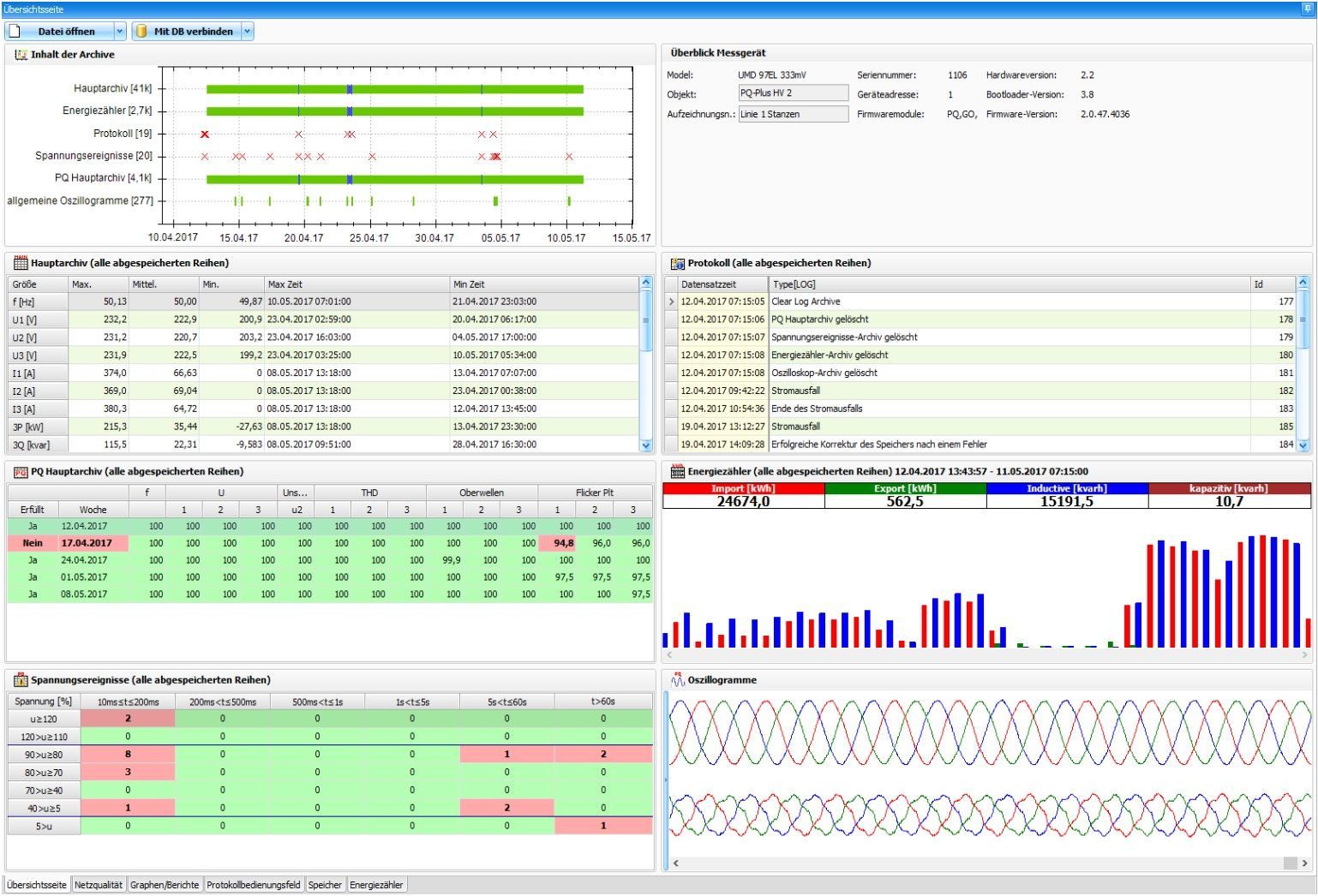Click the Aufzeichnungsn. field Linie 1 Stanzen
Viewport: 1318px width, 896px height.
pyautogui.click(x=793, y=114)
